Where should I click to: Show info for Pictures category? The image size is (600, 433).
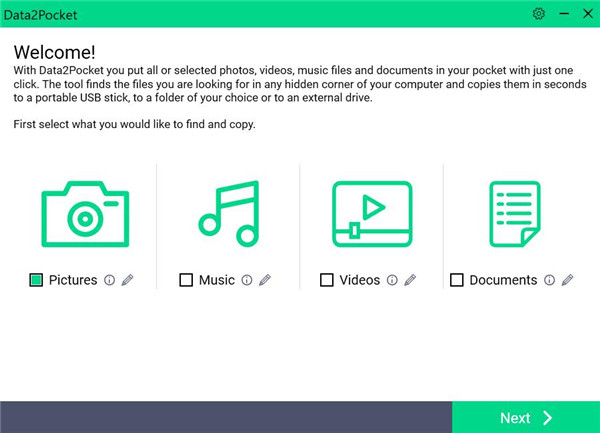coord(109,280)
